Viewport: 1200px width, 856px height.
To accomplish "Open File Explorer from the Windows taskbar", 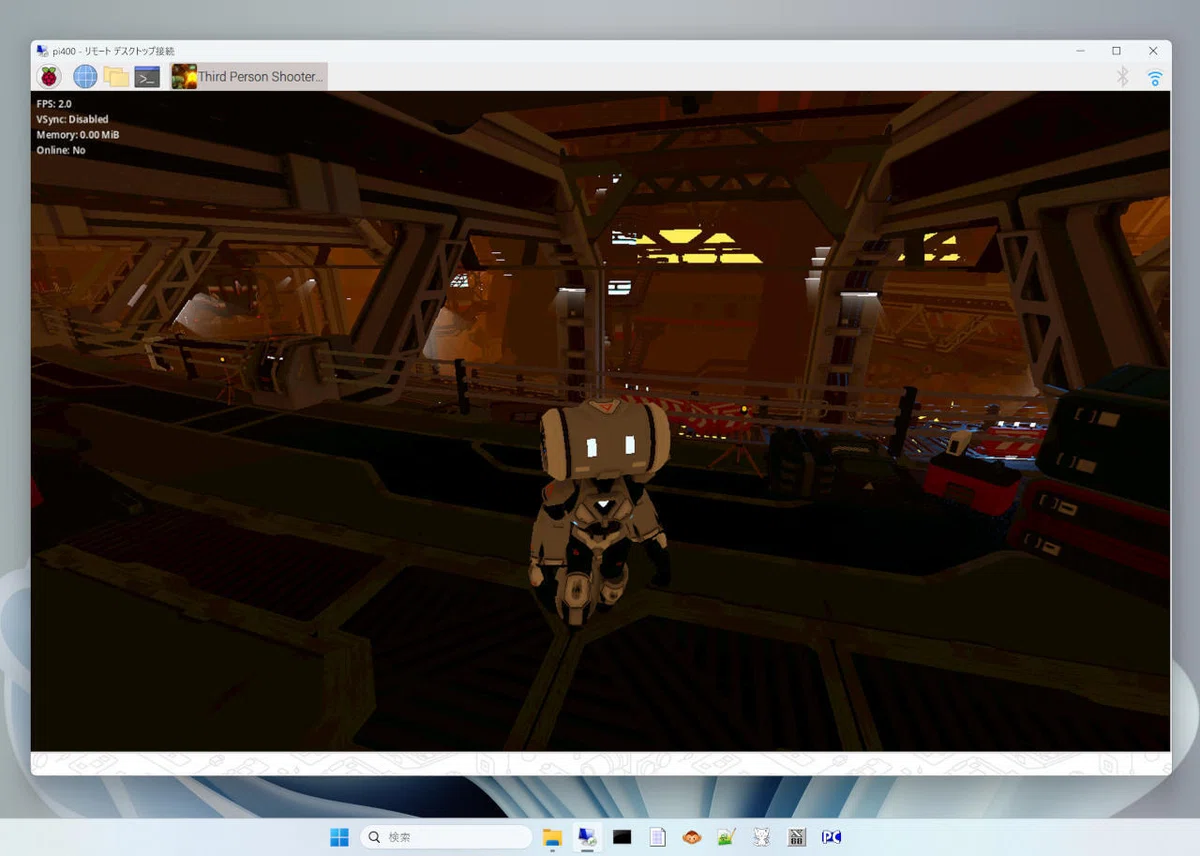I will click(552, 837).
